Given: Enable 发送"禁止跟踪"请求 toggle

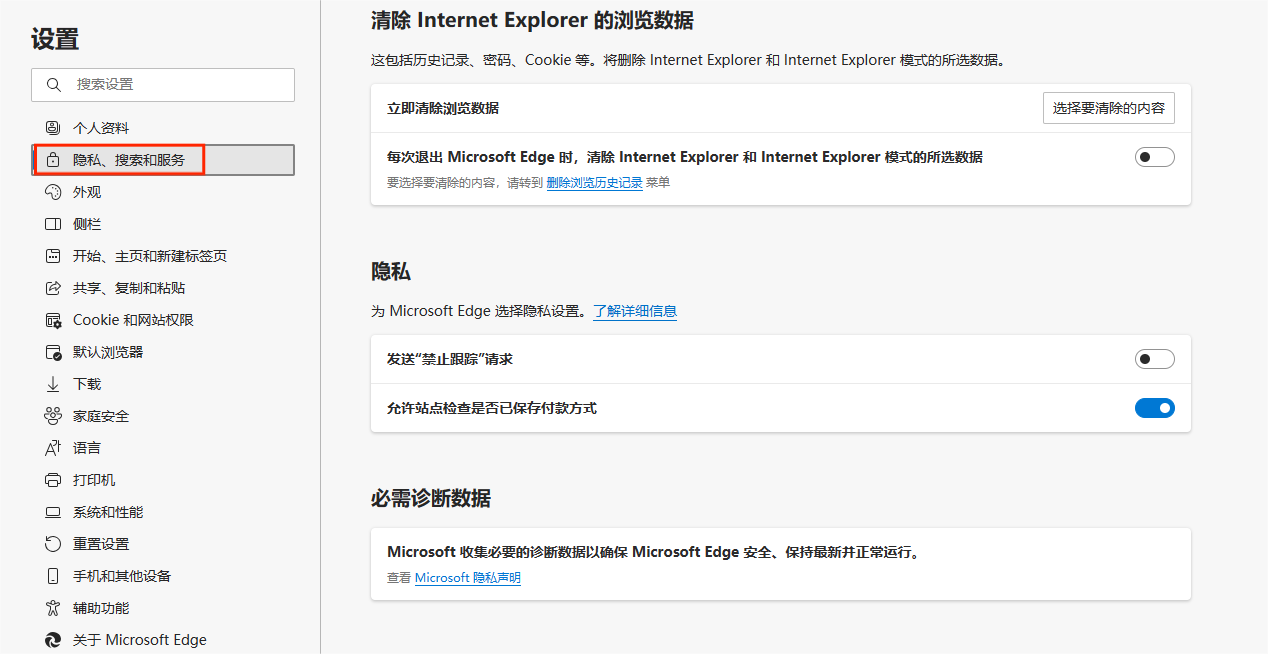Looking at the screenshot, I should click(1154, 358).
